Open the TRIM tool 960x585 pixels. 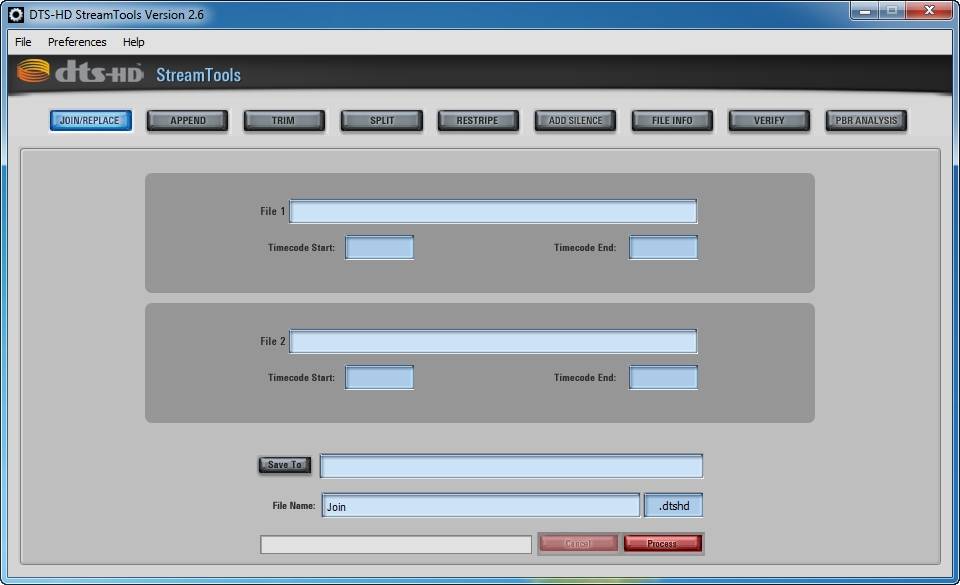(283, 121)
